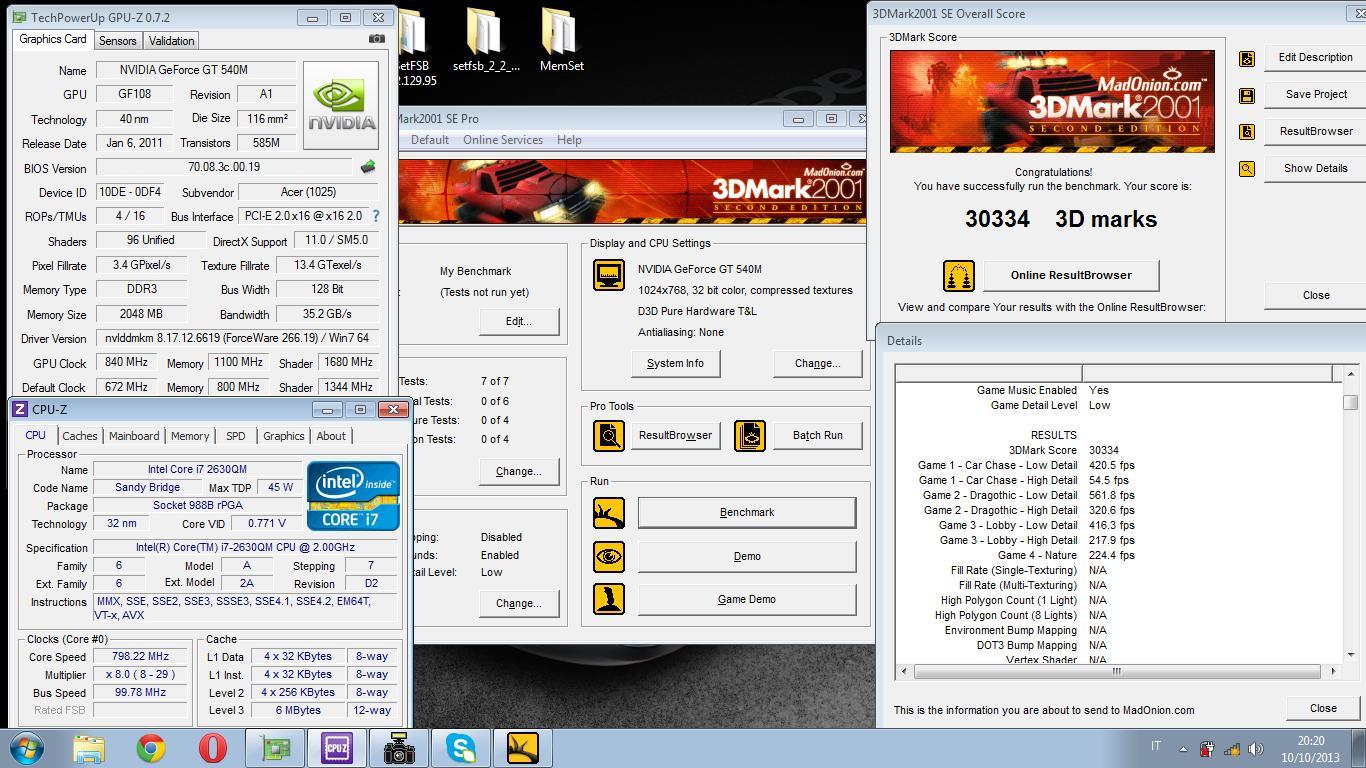Click the Intel Core i7 logo in CPU-Z
The image size is (1366, 768).
(354, 495)
